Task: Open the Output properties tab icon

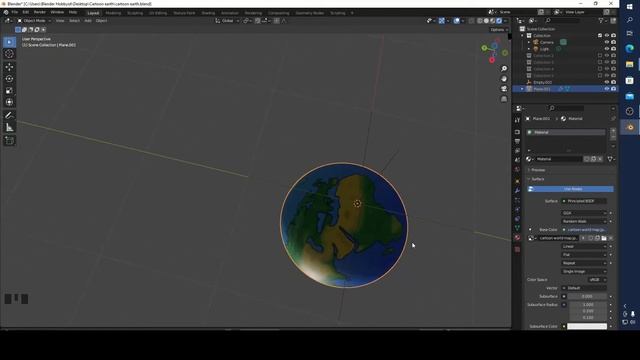Action: (517, 141)
